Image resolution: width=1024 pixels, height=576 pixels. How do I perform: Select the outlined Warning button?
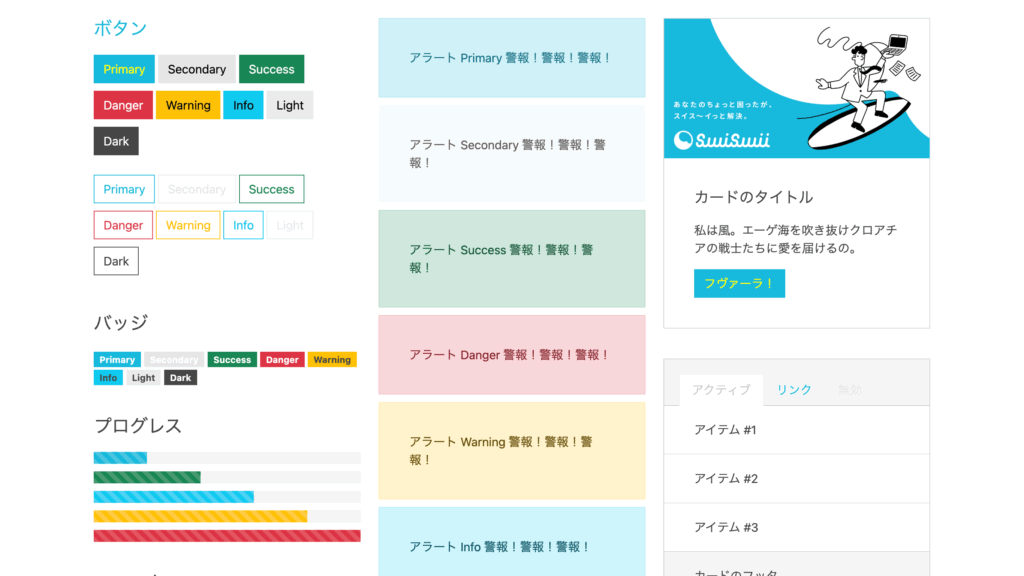188,225
